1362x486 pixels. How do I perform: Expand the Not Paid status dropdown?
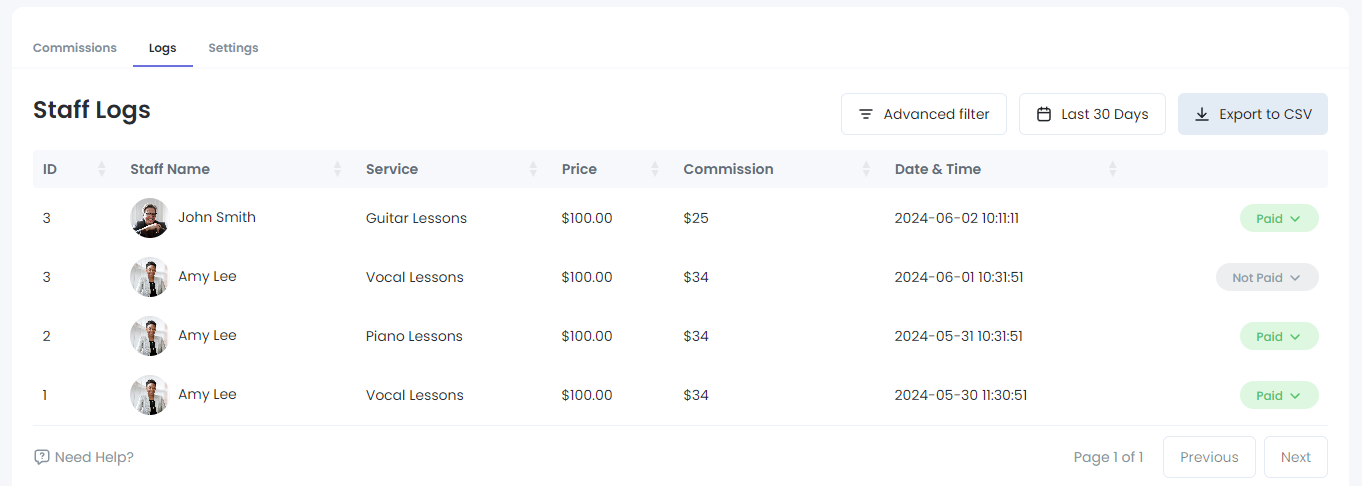(1267, 277)
